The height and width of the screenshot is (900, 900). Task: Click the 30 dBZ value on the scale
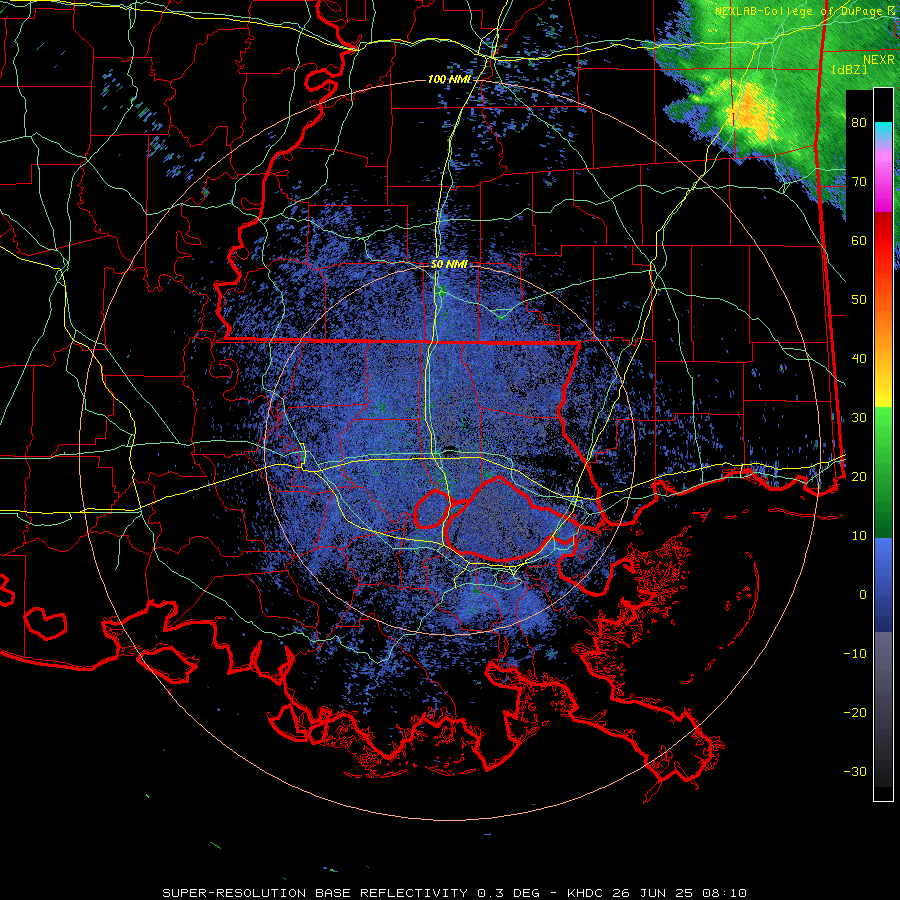pyautogui.click(x=859, y=418)
